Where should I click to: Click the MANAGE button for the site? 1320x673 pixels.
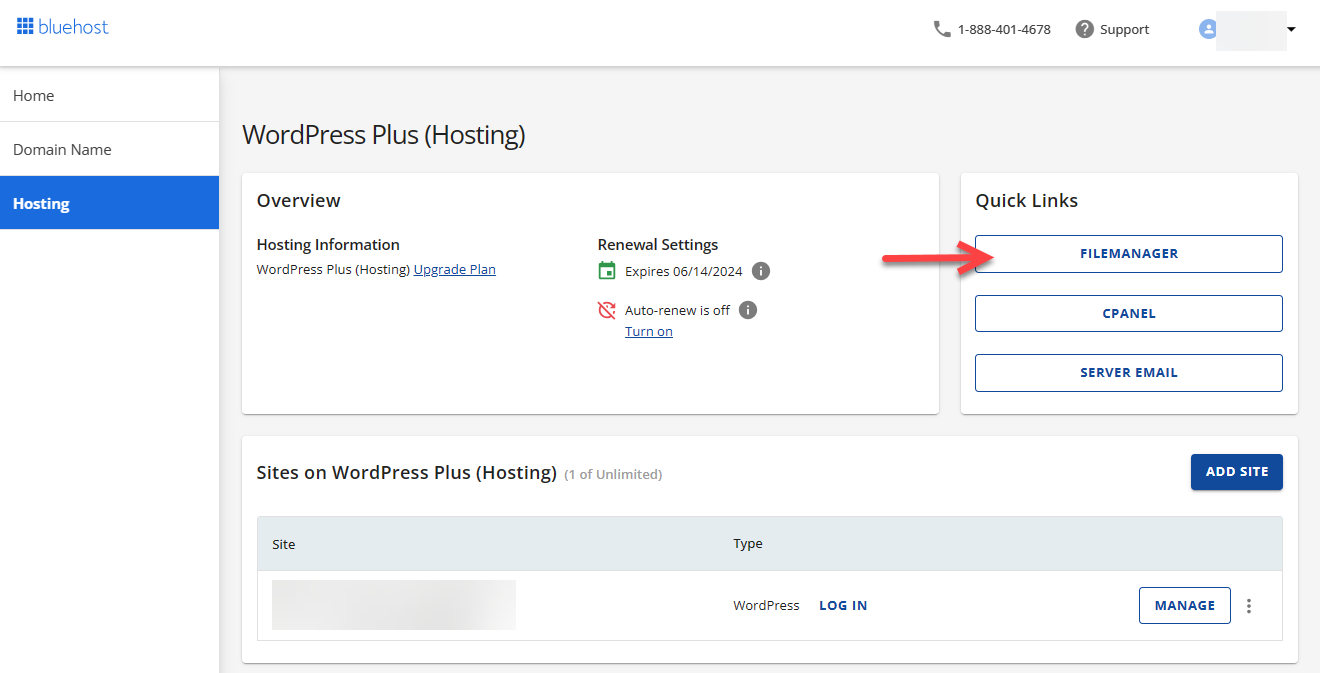(x=1185, y=605)
